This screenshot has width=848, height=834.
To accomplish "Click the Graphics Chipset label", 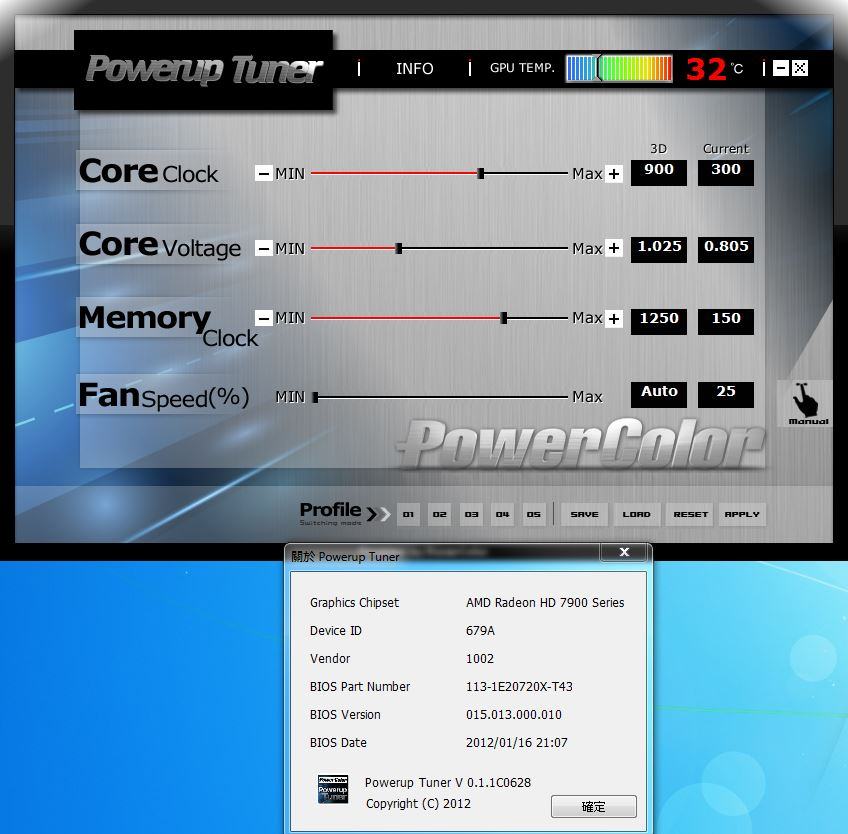I will point(354,603).
